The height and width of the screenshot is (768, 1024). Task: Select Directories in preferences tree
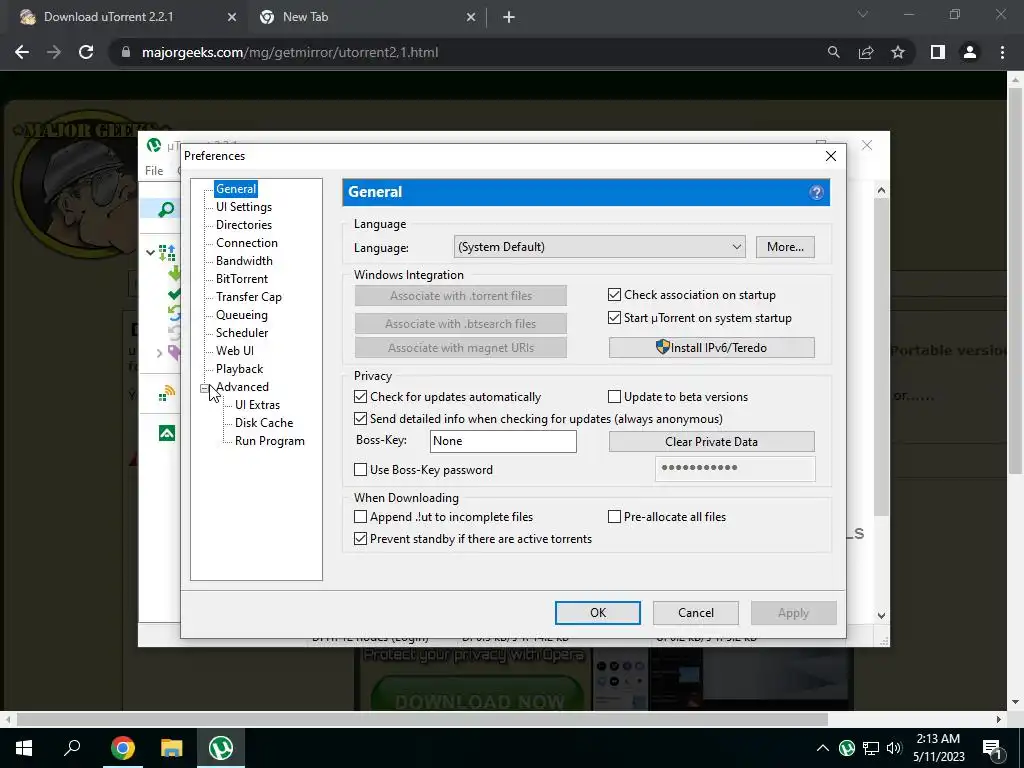(x=244, y=225)
